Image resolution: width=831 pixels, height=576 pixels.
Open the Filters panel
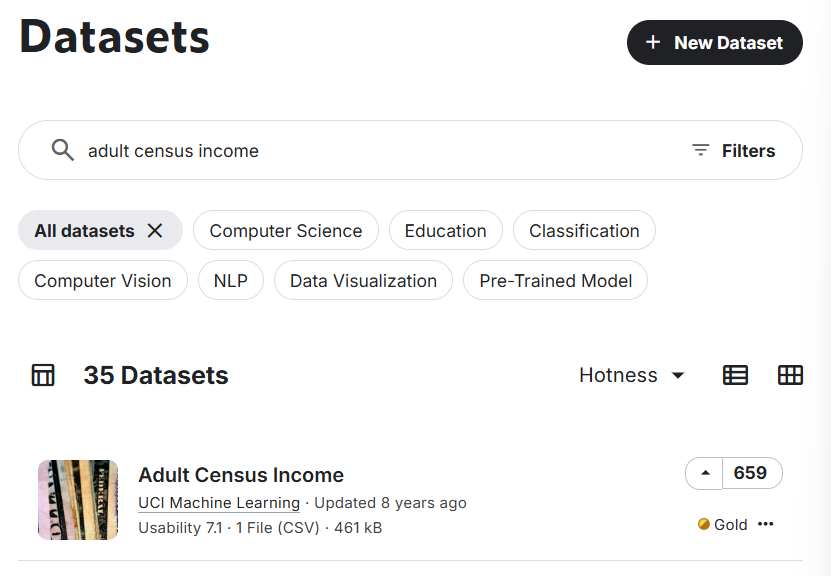tap(734, 151)
